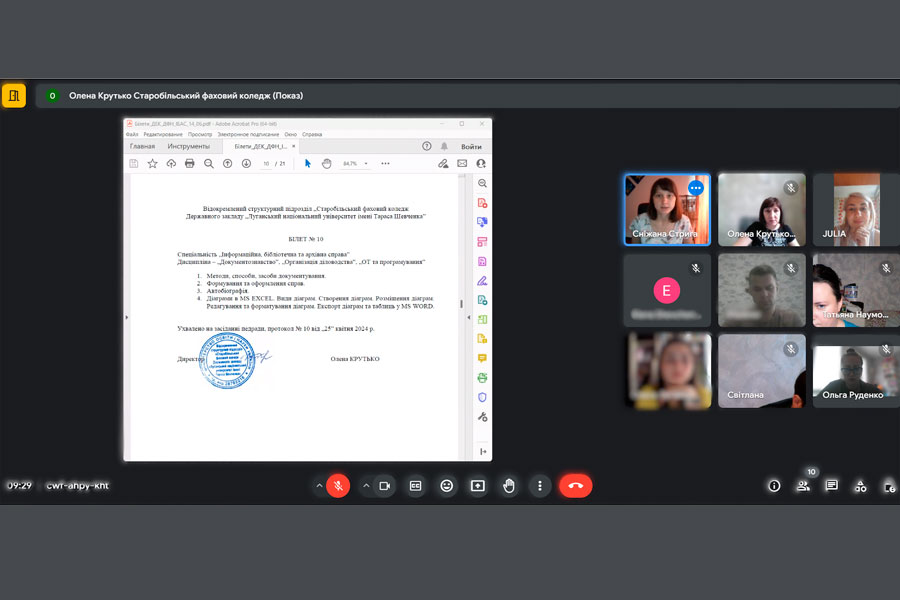The image size is (900, 600).
Task: Select Світлана participant video tile
Action: [x=762, y=371]
